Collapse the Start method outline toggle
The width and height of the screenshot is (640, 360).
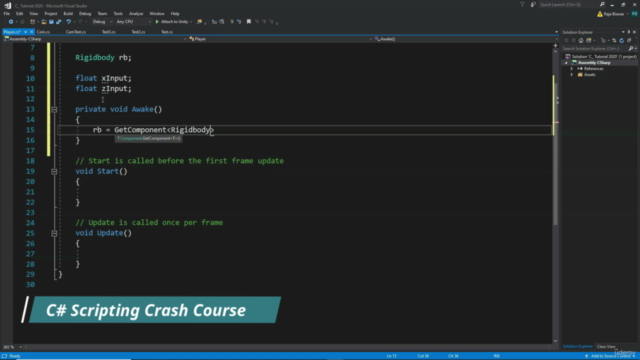click(x=54, y=171)
